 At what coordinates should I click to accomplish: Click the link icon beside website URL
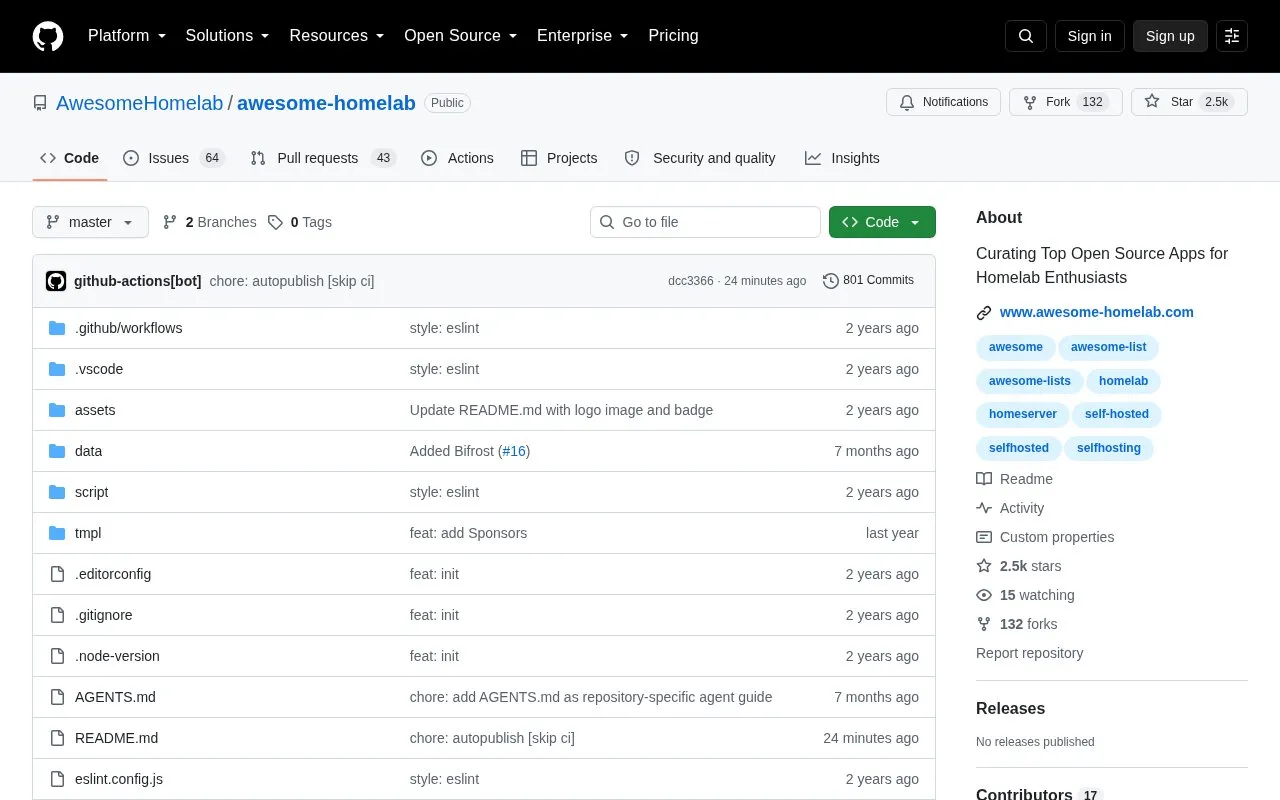(x=984, y=313)
